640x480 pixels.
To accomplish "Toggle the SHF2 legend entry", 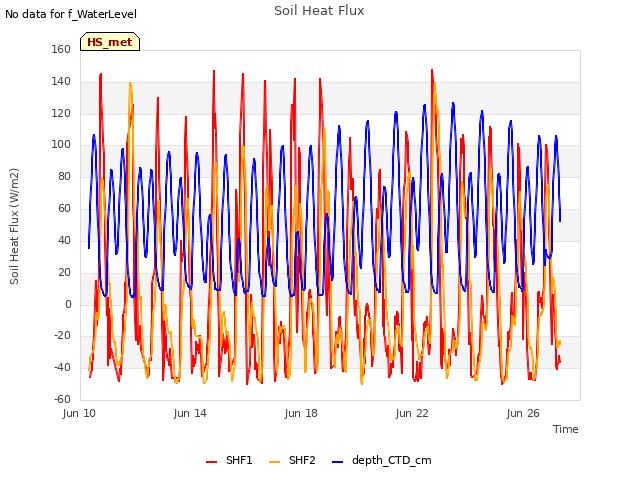I will click(x=292, y=460).
